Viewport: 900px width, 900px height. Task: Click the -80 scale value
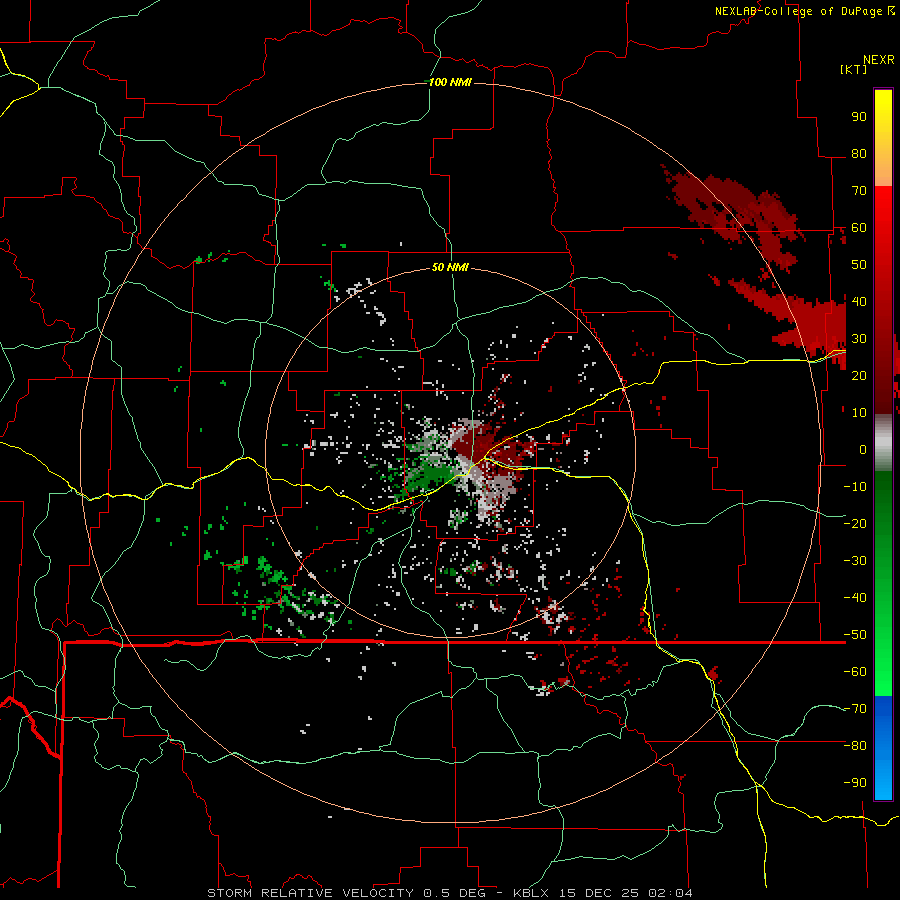tap(855, 746)
